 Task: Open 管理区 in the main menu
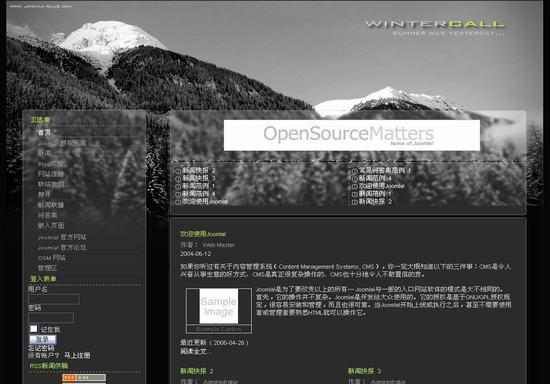(47, 268)
